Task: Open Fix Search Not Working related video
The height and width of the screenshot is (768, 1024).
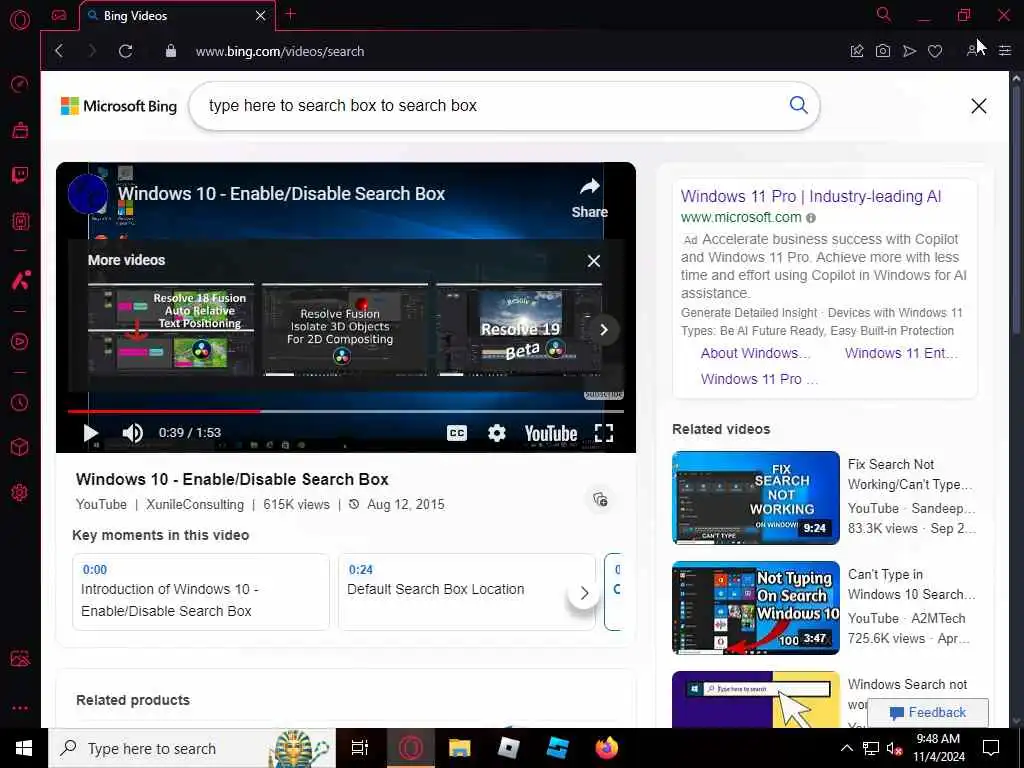Action: coord(756,498)
